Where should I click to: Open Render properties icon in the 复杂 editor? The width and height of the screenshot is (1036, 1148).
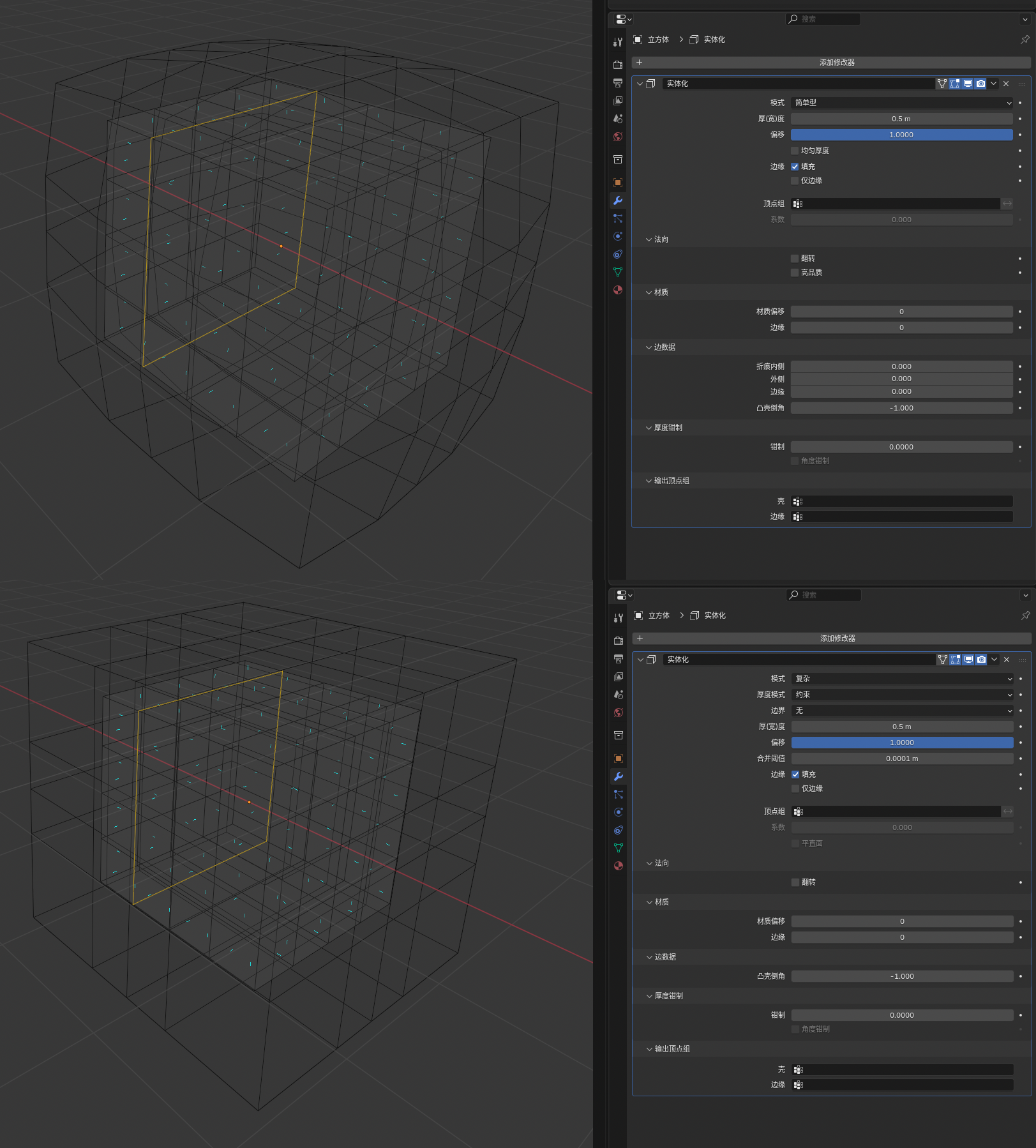pyautogui.click(x=619, y=640)
